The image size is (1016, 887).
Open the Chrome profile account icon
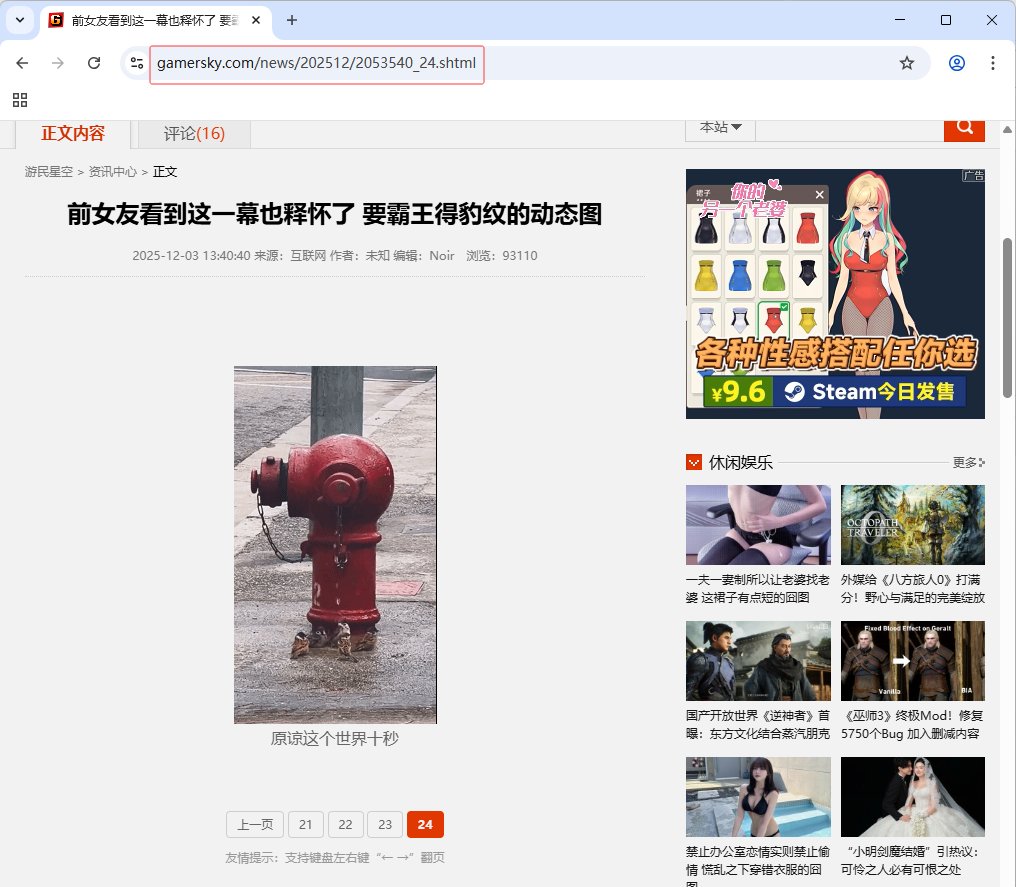click(x=956, y=62)
